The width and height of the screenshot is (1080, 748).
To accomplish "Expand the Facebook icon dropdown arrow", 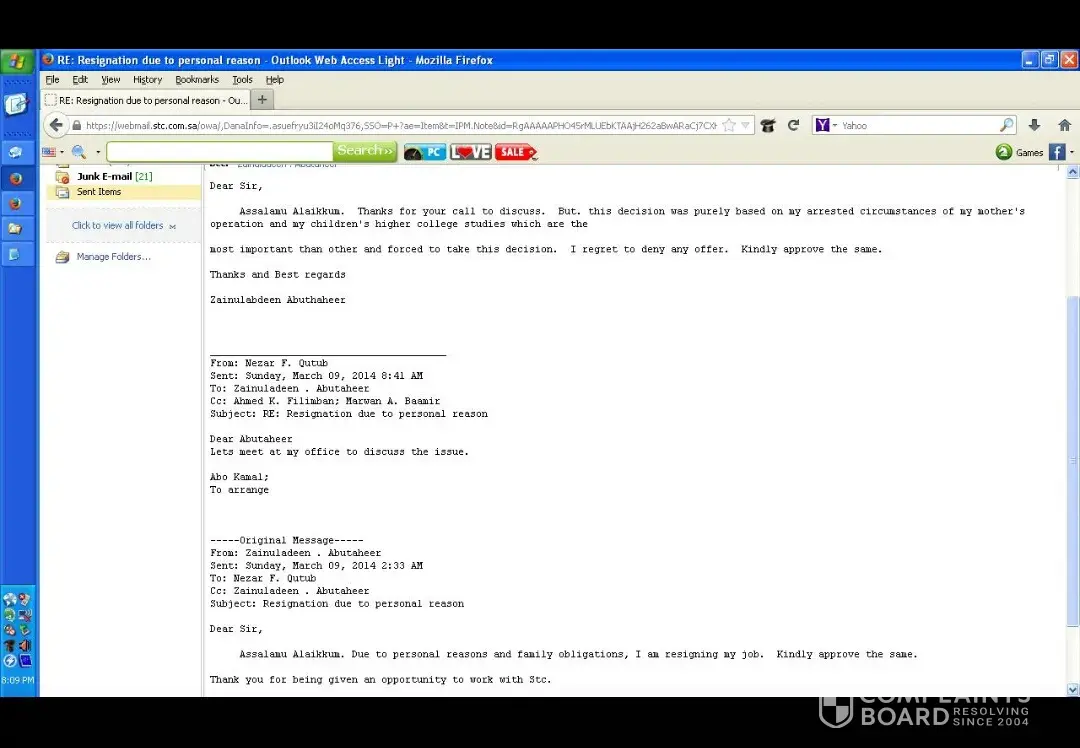I will tap(1072, 152).
